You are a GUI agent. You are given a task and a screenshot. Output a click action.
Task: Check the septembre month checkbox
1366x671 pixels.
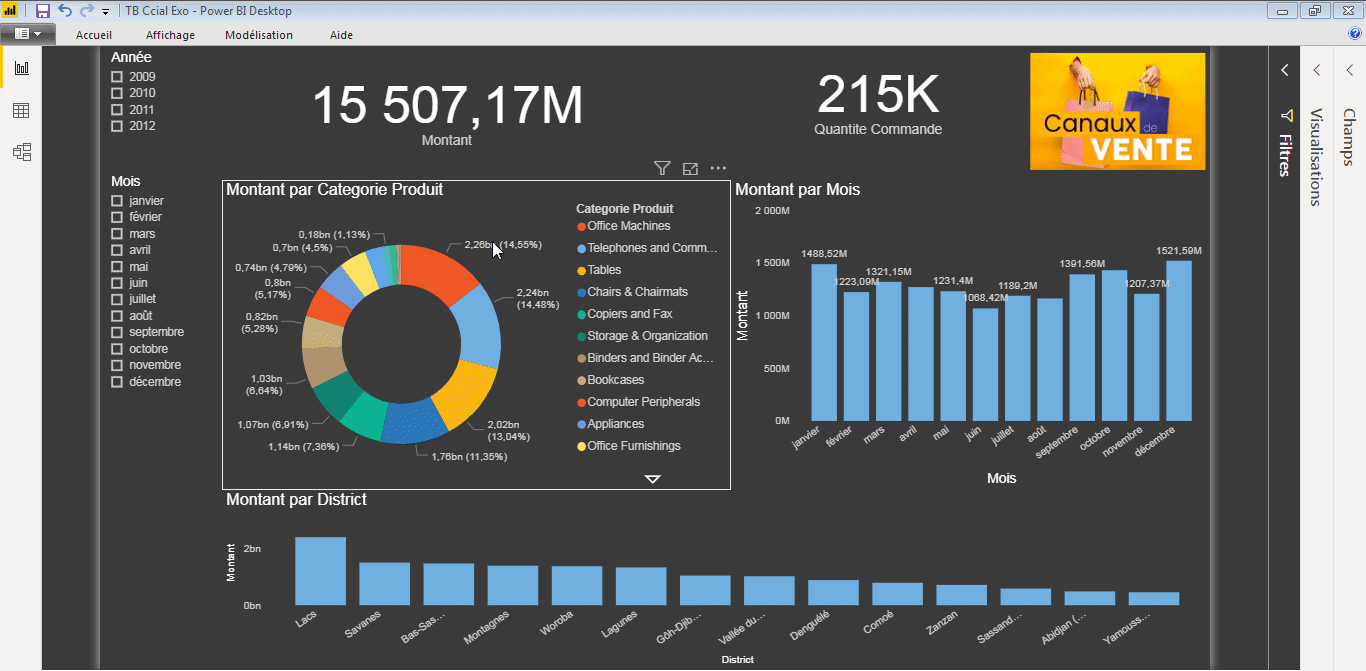(117, 332)
